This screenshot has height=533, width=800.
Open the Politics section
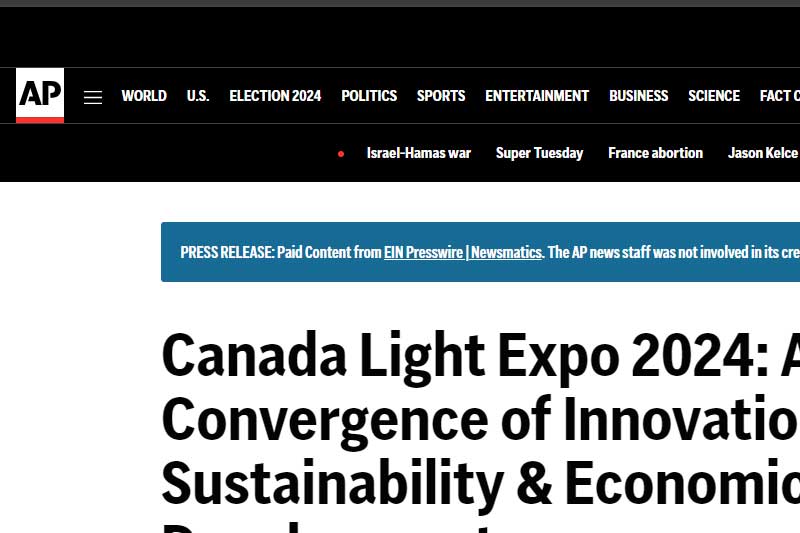point(369,96)
